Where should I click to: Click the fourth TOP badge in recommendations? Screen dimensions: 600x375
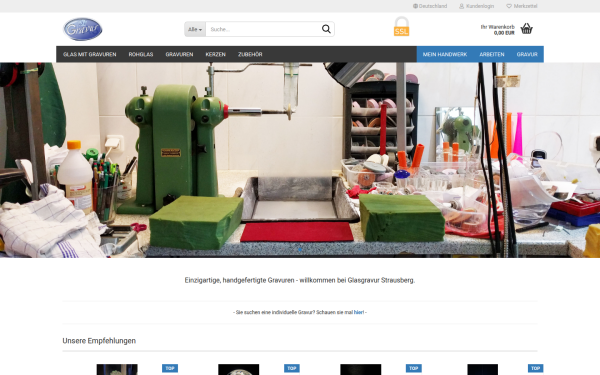pos(535,368)
